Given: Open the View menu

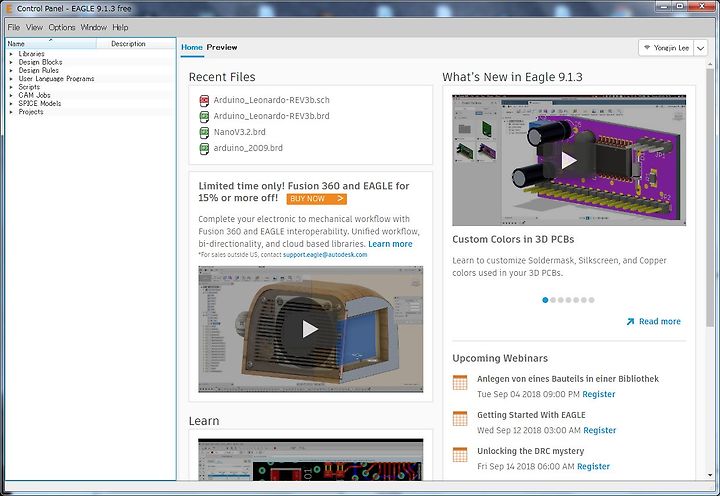Looking at the screenshot, I should (x=34, y=28).
